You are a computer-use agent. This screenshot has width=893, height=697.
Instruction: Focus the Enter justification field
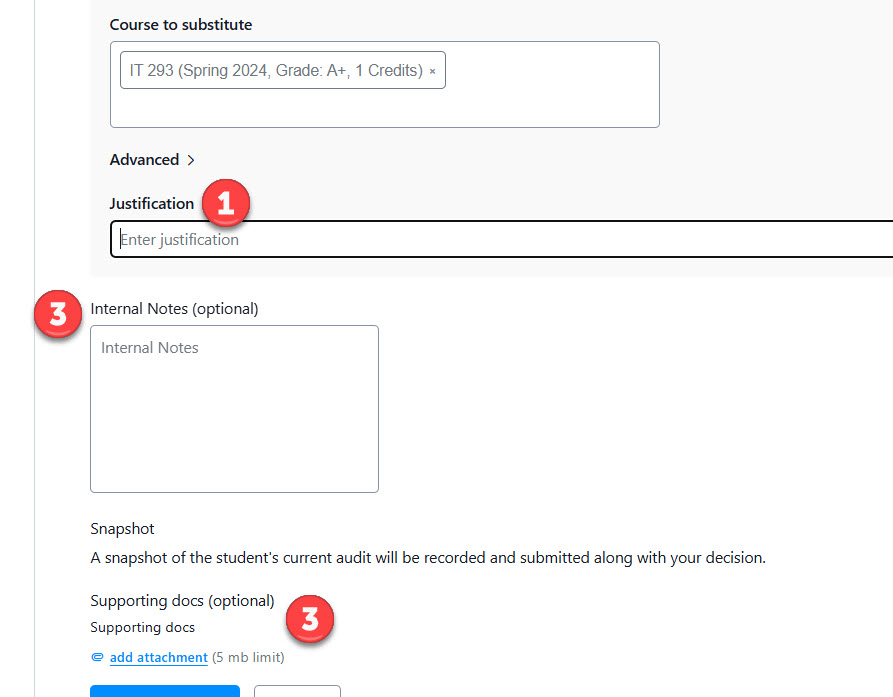pyautogui.click(x=500, y=240)
